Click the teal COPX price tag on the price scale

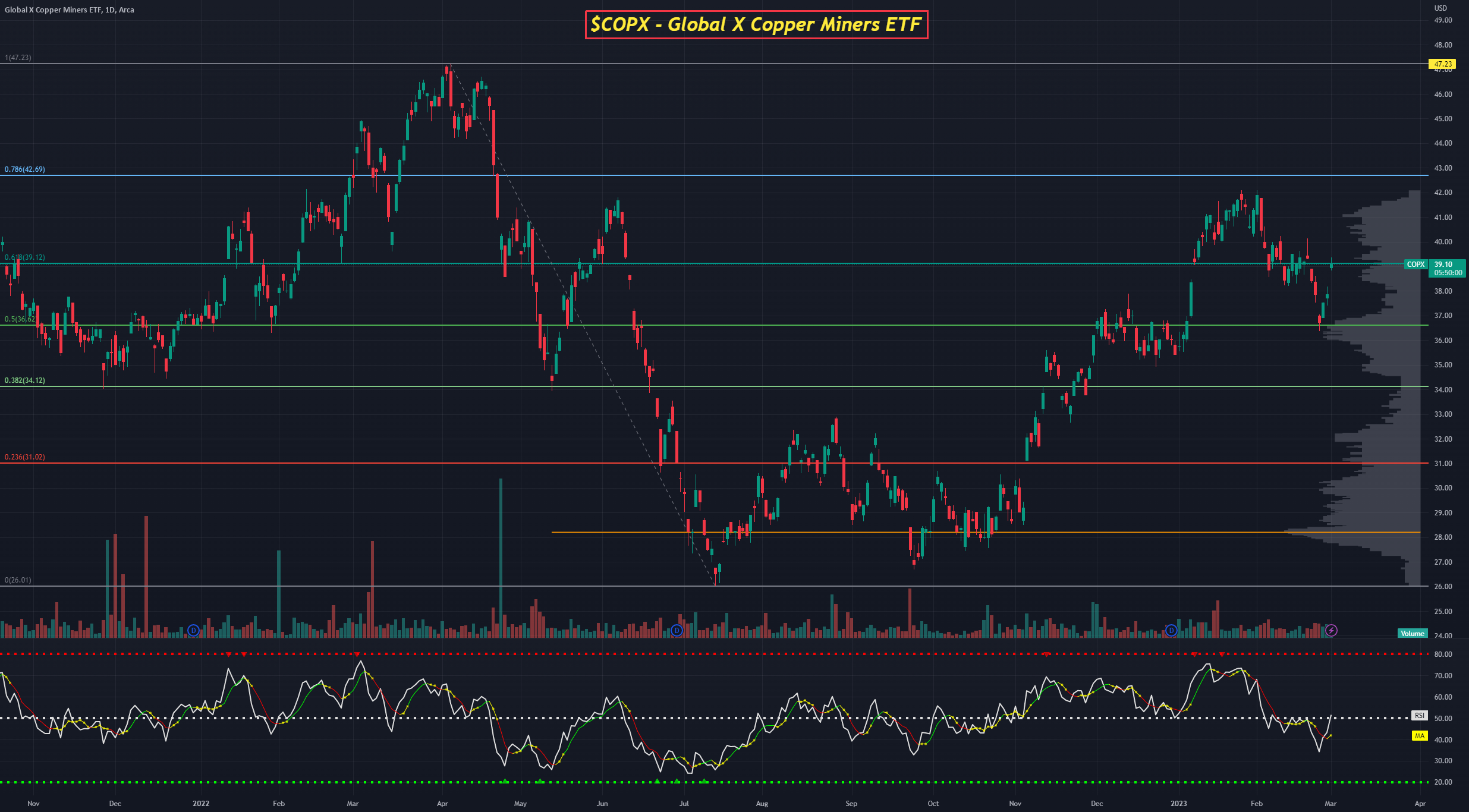[1417, 265]
